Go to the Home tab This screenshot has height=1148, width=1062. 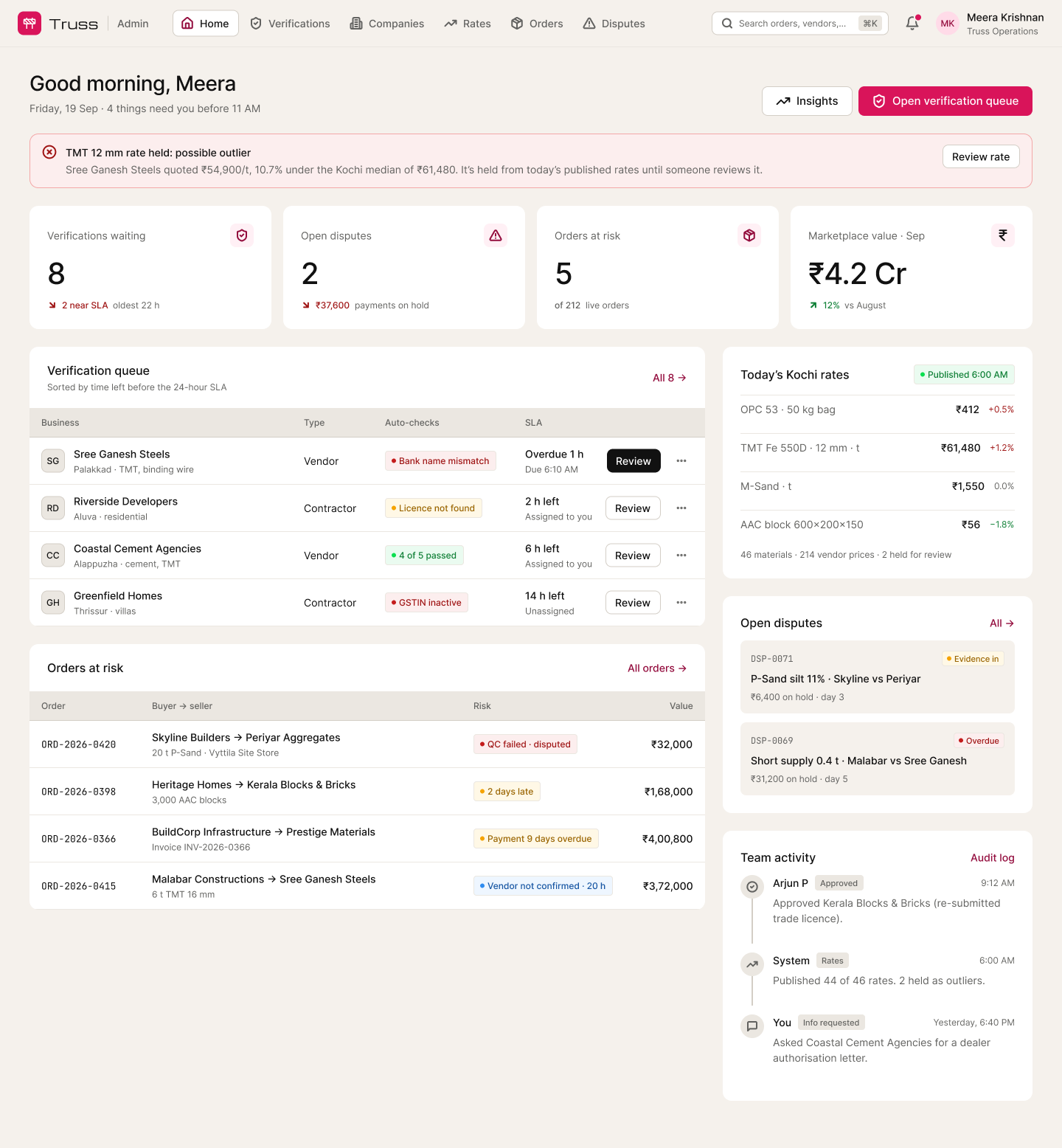(x=206, y=24)
